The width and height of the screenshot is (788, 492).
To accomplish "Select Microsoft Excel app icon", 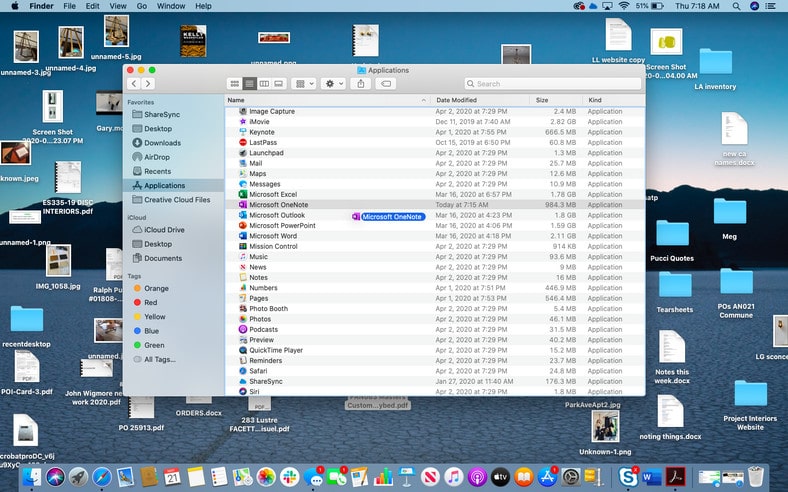I will 243,194.
